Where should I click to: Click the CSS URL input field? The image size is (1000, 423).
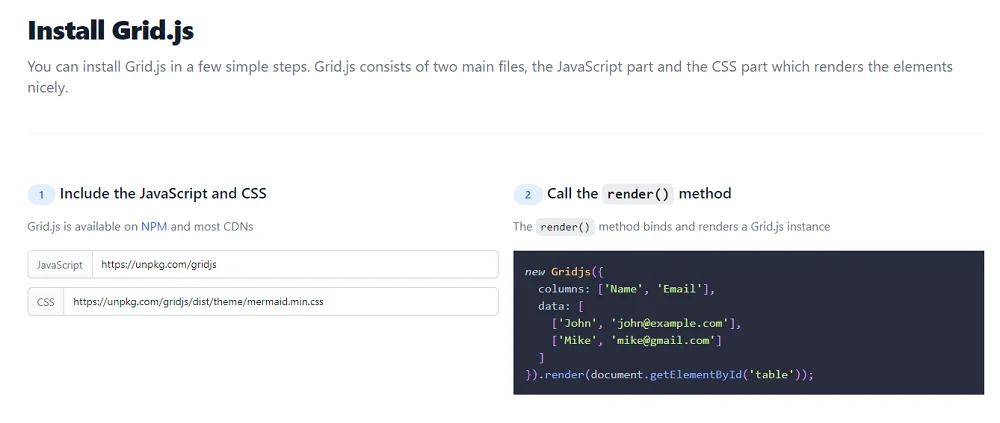(x=281, y=301)
